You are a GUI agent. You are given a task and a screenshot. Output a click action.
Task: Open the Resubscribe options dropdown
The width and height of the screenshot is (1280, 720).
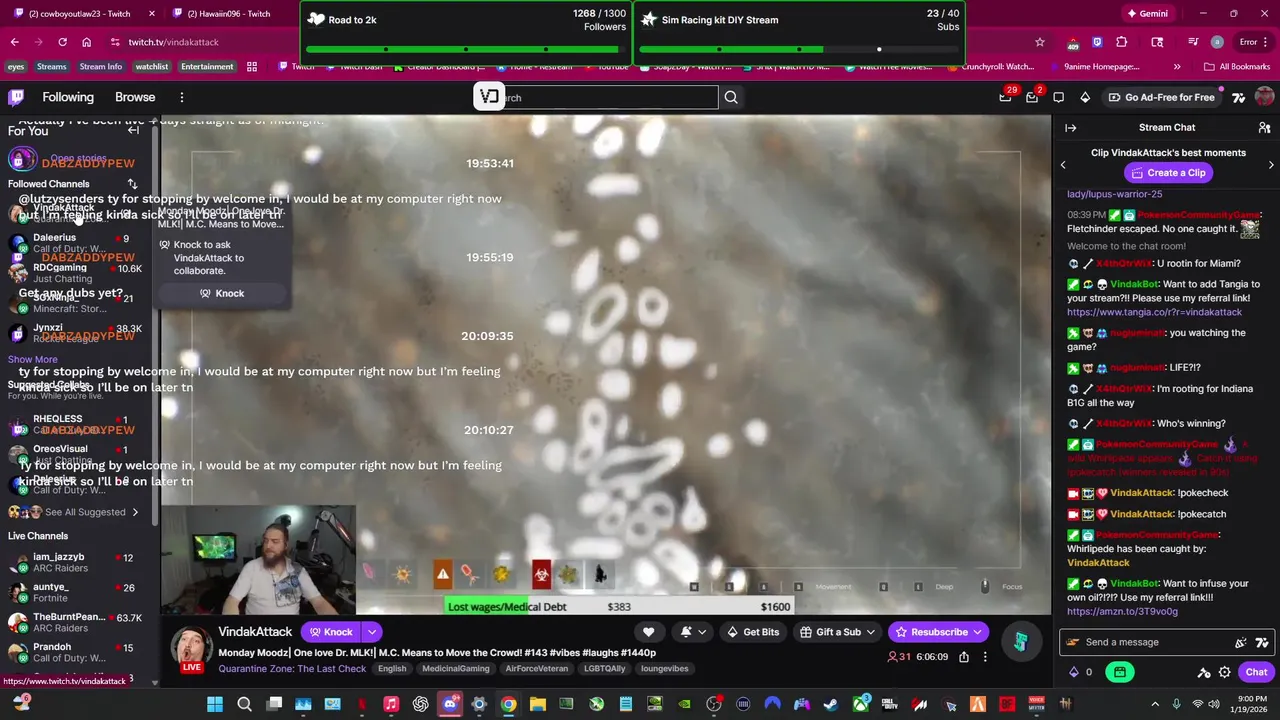click(977, 632)
